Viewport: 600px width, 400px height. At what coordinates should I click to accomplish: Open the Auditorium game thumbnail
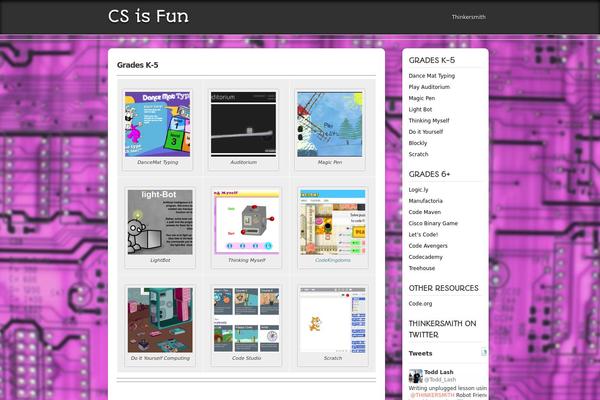click(243, 124)
